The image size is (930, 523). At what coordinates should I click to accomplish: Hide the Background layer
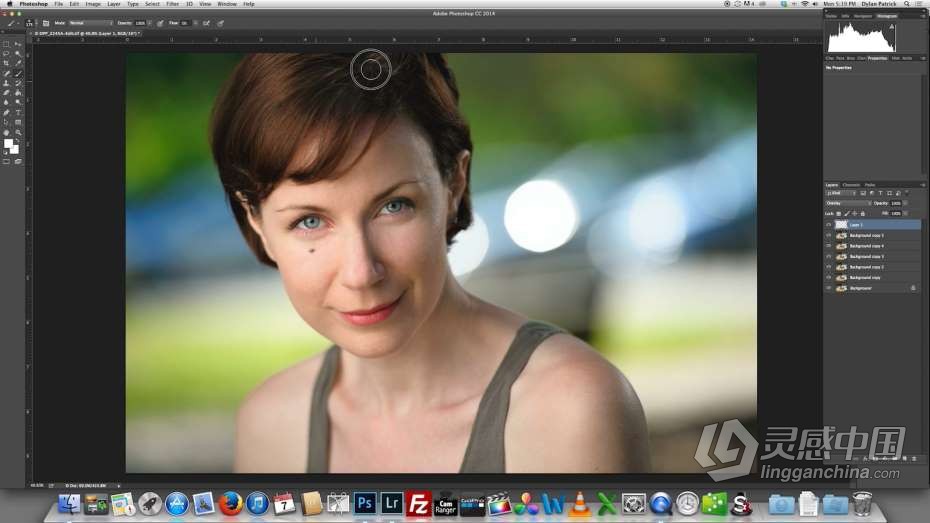(x=829, y=288)
